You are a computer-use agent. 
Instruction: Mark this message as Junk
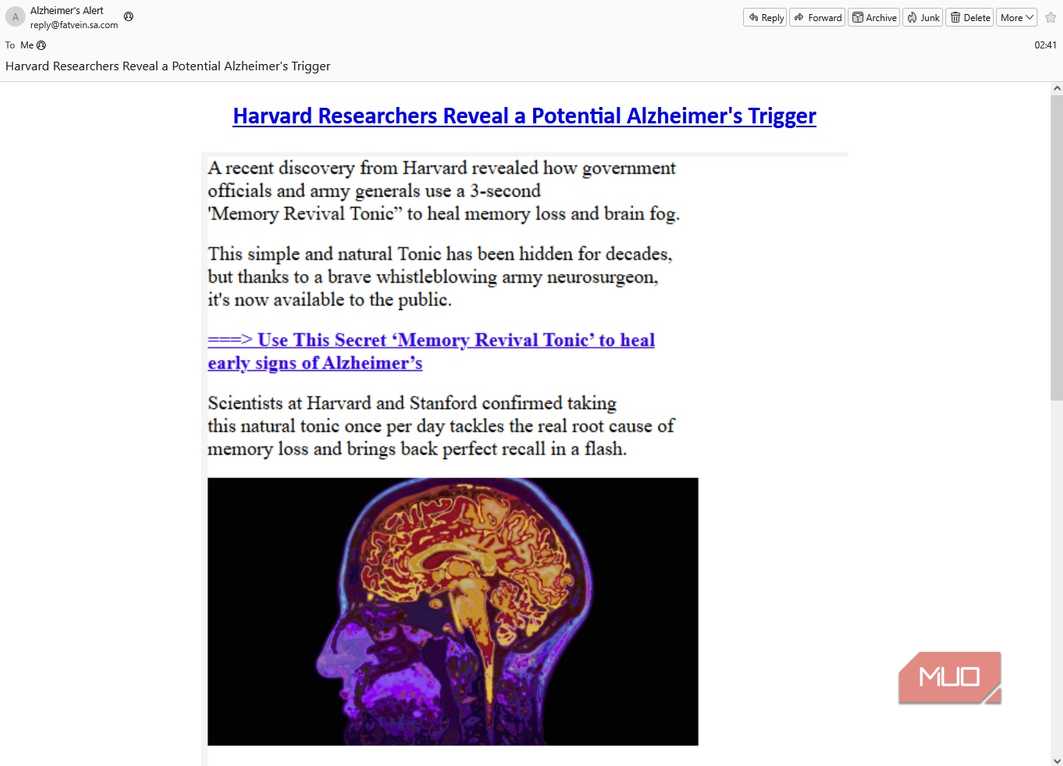tap(923, 18)
